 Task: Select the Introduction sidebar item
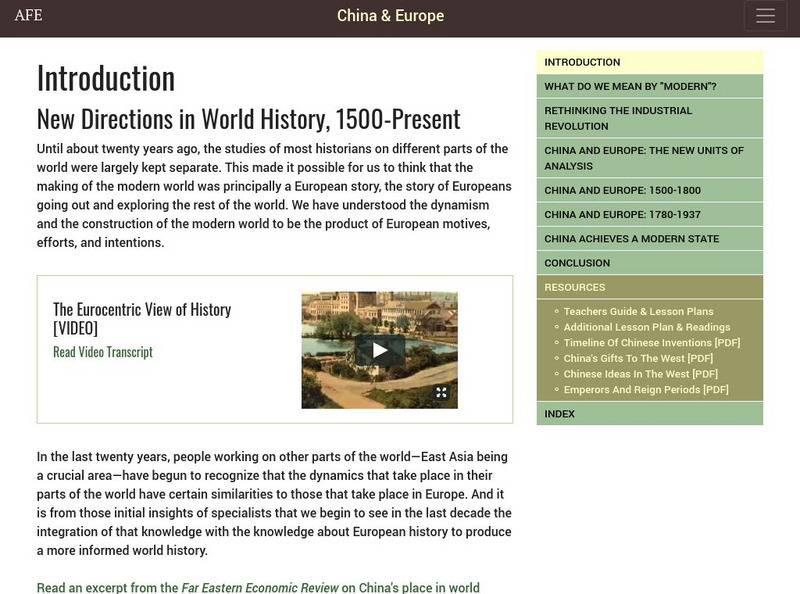tap(649, 62)
